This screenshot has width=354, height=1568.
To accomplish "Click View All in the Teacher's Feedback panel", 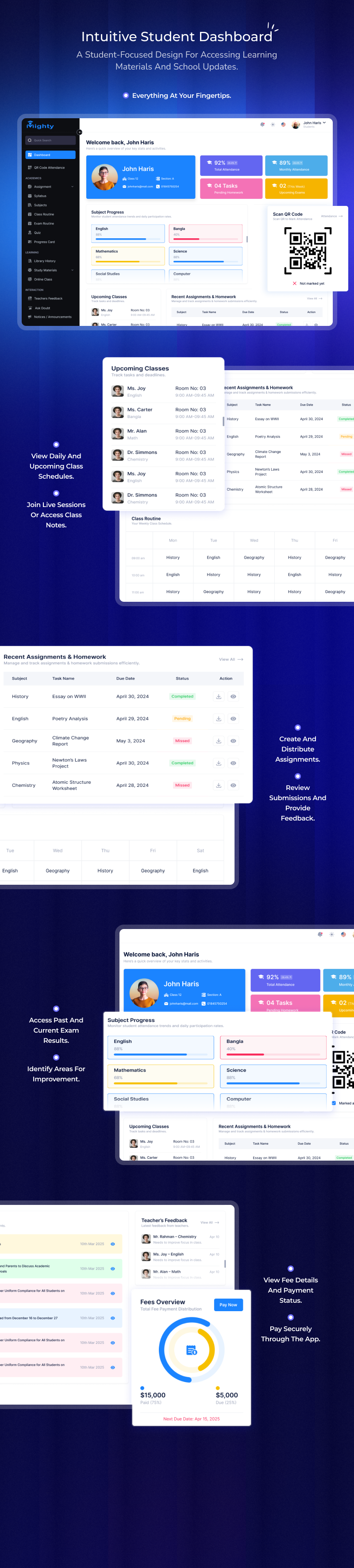I will pos(209,1222).
